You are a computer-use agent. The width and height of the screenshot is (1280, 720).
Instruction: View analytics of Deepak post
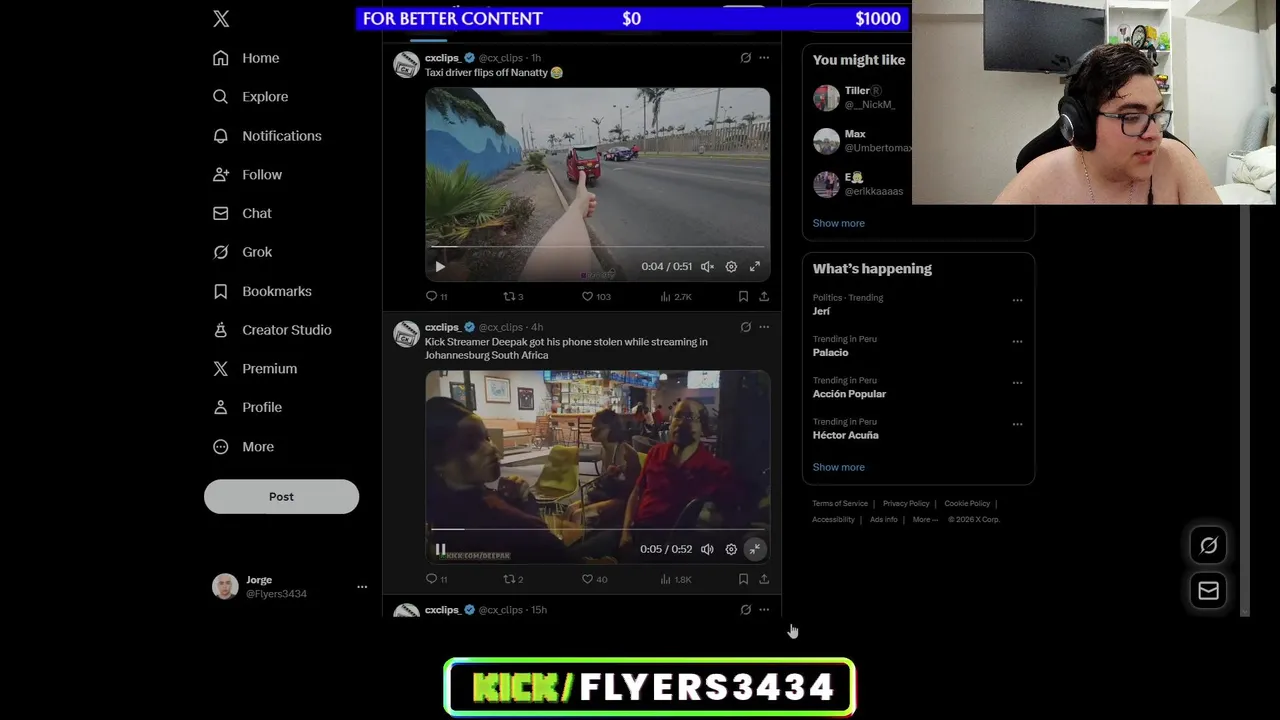point(676,579)
